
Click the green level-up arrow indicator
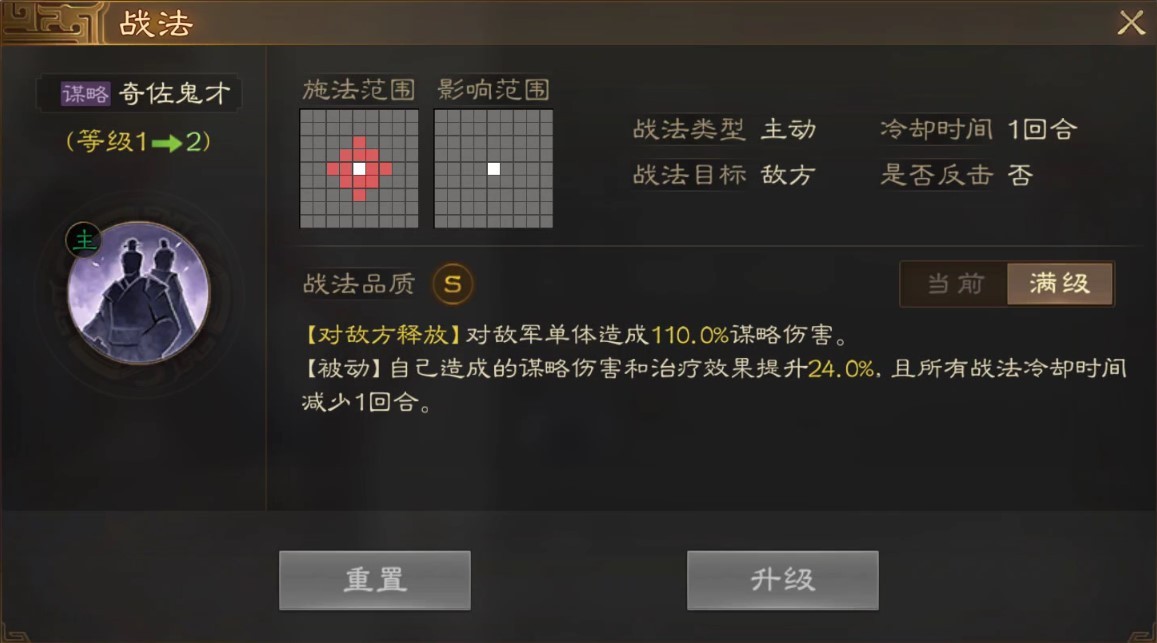coord(167,142)
